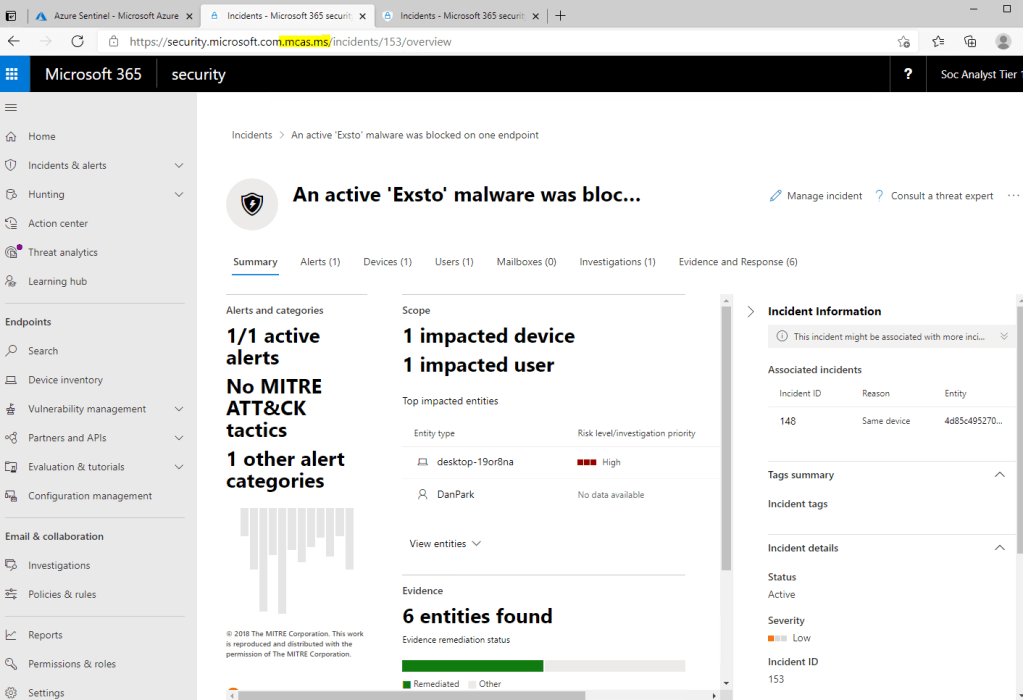Go back to Incidents breadcrumb link
This screenshot has height=700, width=1023.
coord(252,135)
